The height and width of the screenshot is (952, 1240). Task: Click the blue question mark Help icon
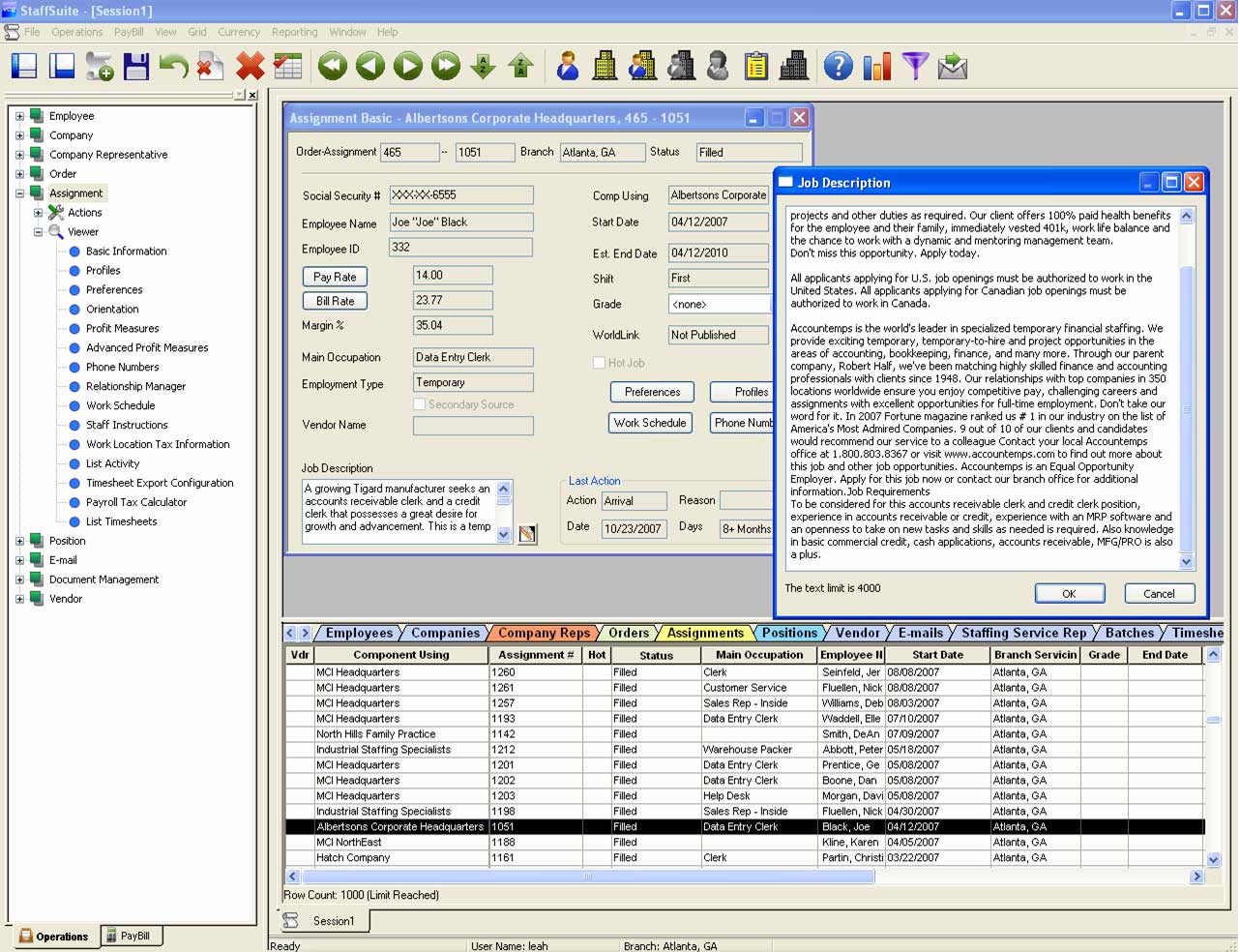coord(839,66)
